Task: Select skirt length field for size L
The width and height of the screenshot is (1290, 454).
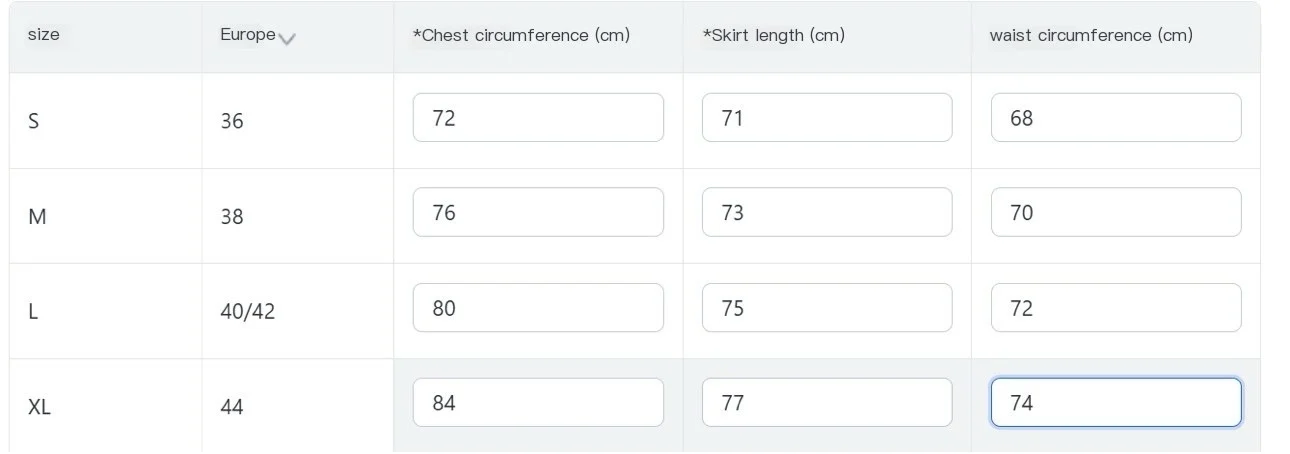Action: pyautogui.click(x=827, y=308)
